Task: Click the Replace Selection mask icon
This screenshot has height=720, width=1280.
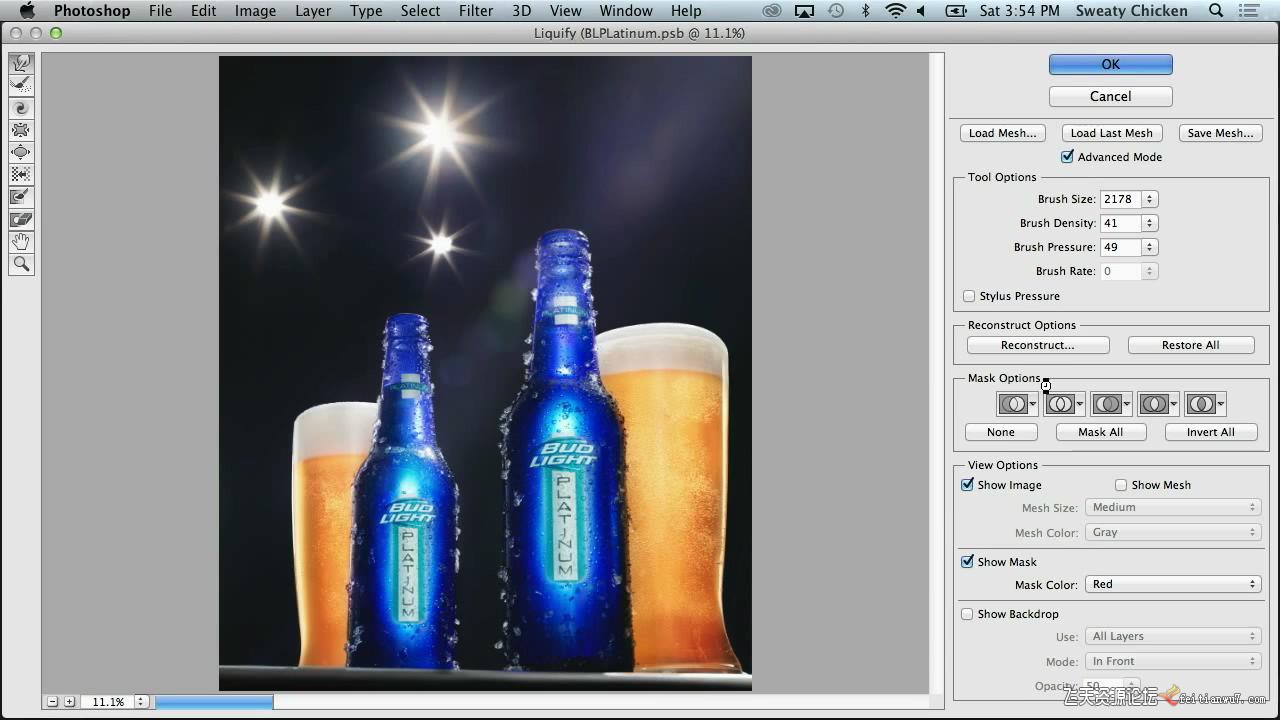Action: pyautogui.click(x=1012, y=404)
